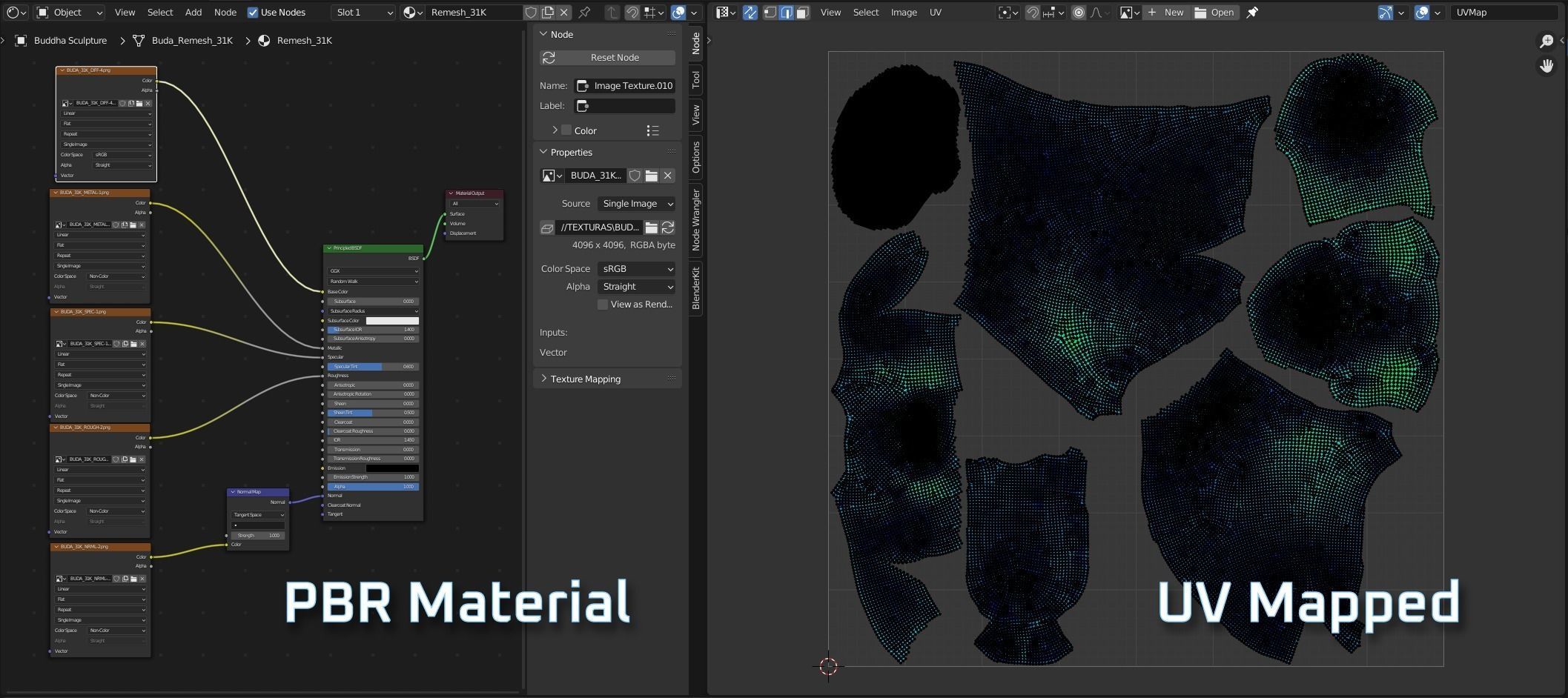
Task: Click the Subsurface Color white swatch
Action: [392, 321]
